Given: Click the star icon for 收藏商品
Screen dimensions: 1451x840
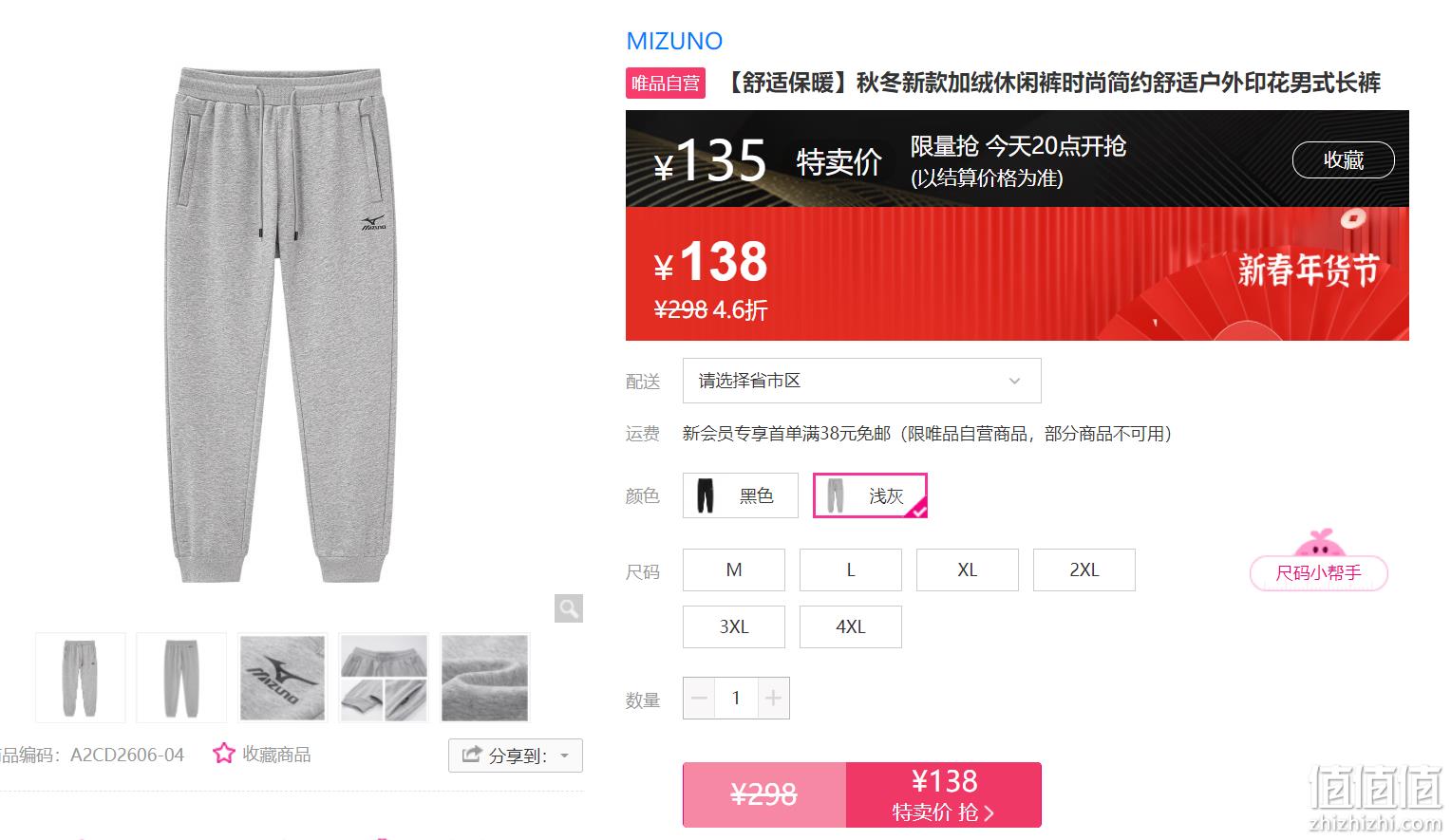Looking at the screenshot, I should (x=223, y=754).
